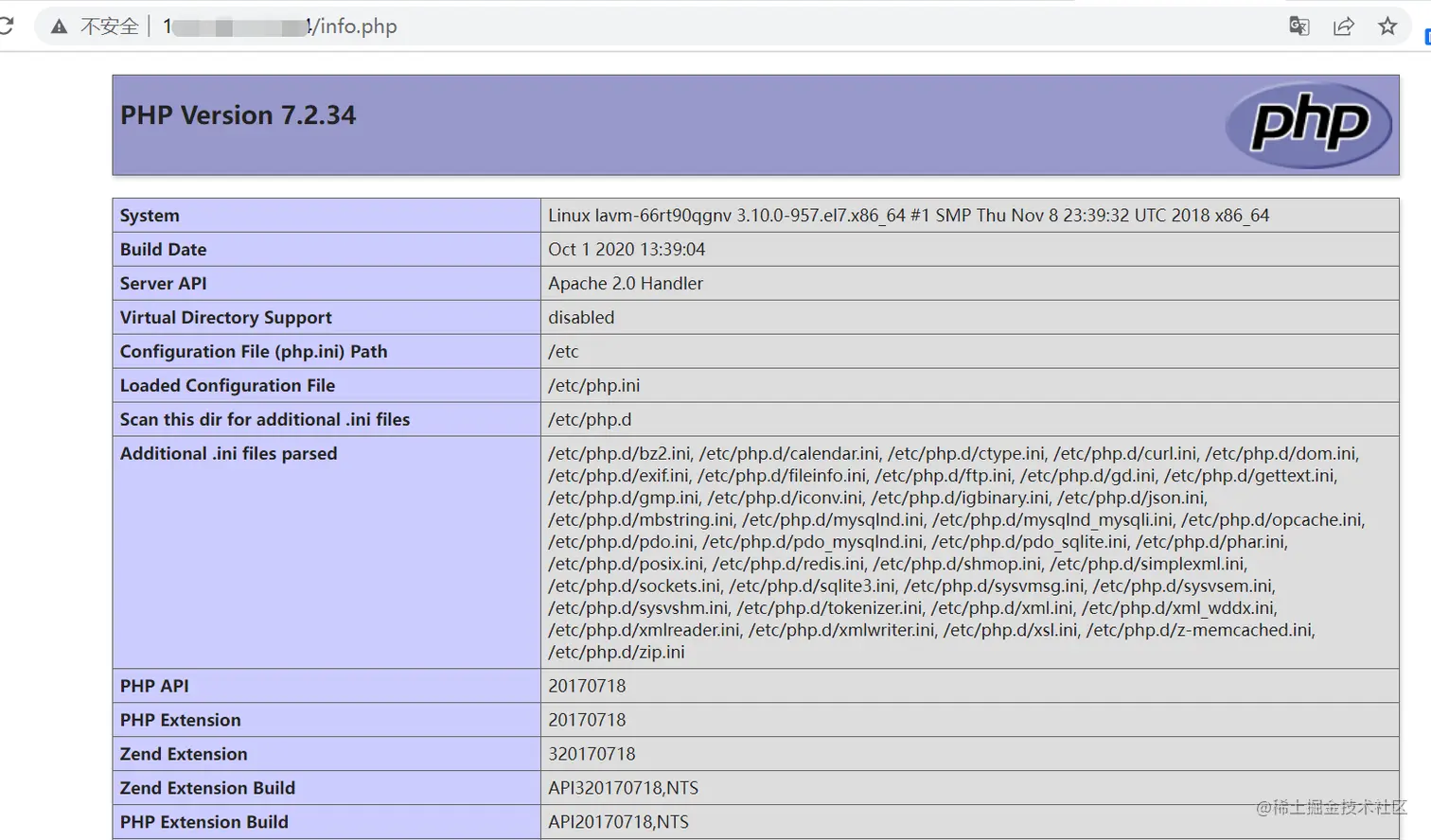Click the Additional .ini files parsed label
Screen dimensions: 1431x840
coord(228,454)
